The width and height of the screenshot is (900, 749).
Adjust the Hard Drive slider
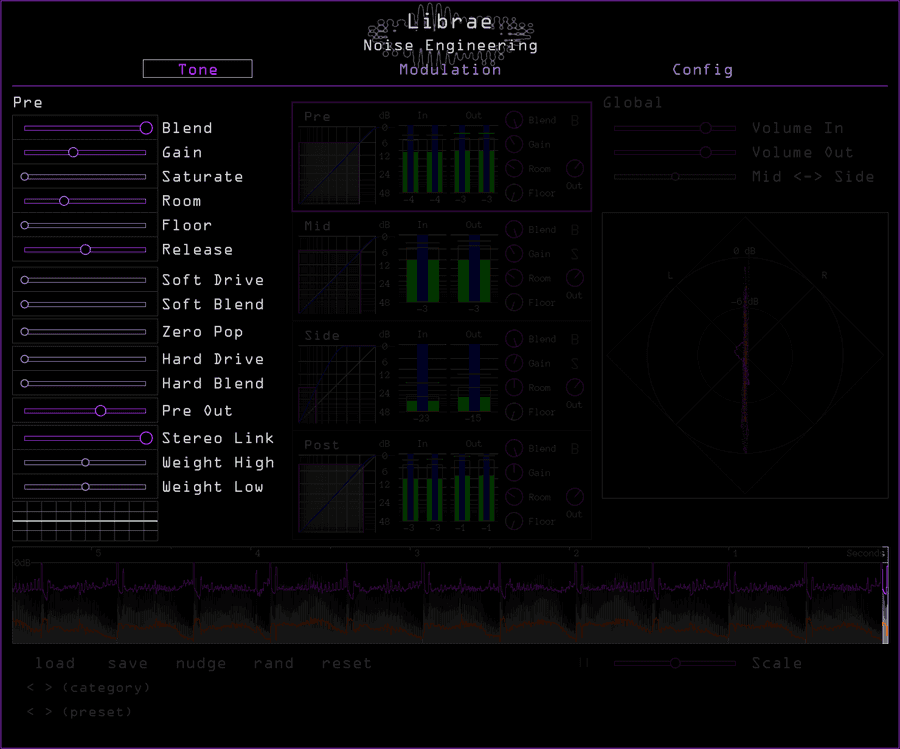tap(85, 359)
